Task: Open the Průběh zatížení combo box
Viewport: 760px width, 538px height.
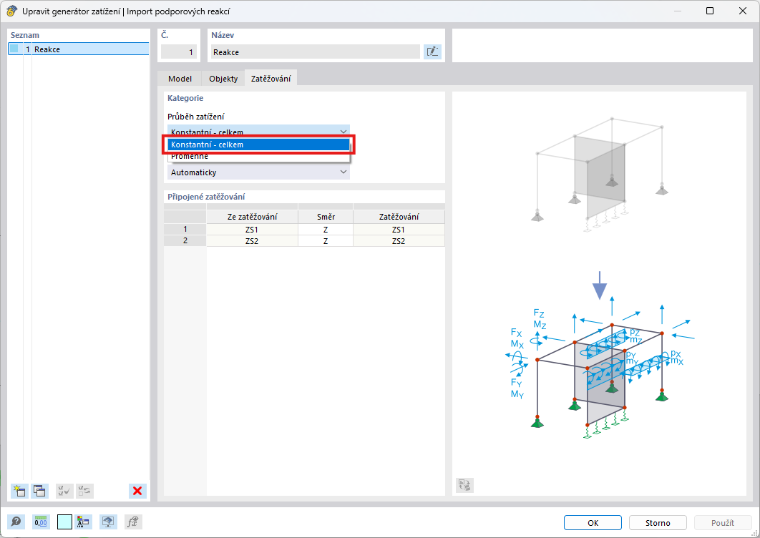Action: click(258, 131)
